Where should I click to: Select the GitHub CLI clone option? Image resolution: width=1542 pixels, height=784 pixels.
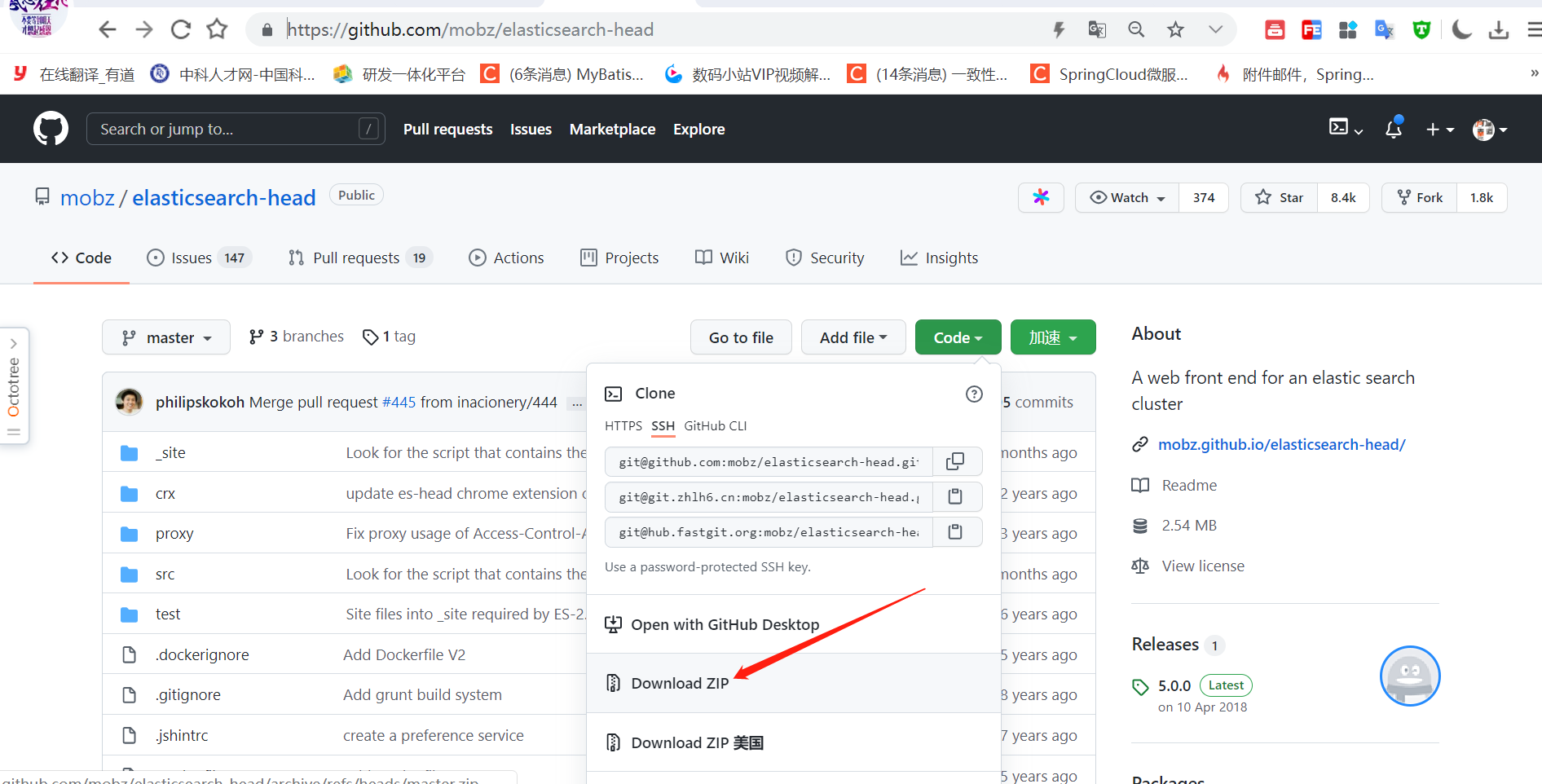pos(715,425)
